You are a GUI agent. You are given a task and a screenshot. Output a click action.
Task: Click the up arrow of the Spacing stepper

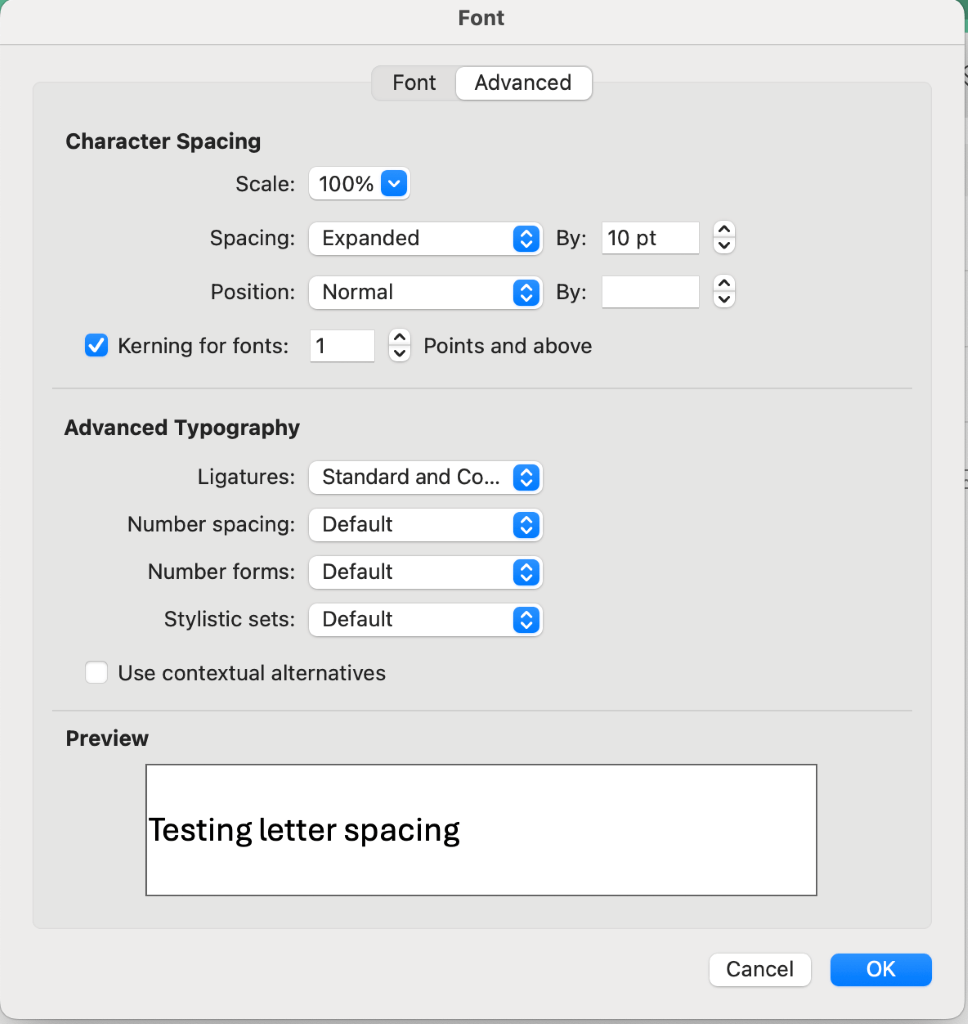723,230
